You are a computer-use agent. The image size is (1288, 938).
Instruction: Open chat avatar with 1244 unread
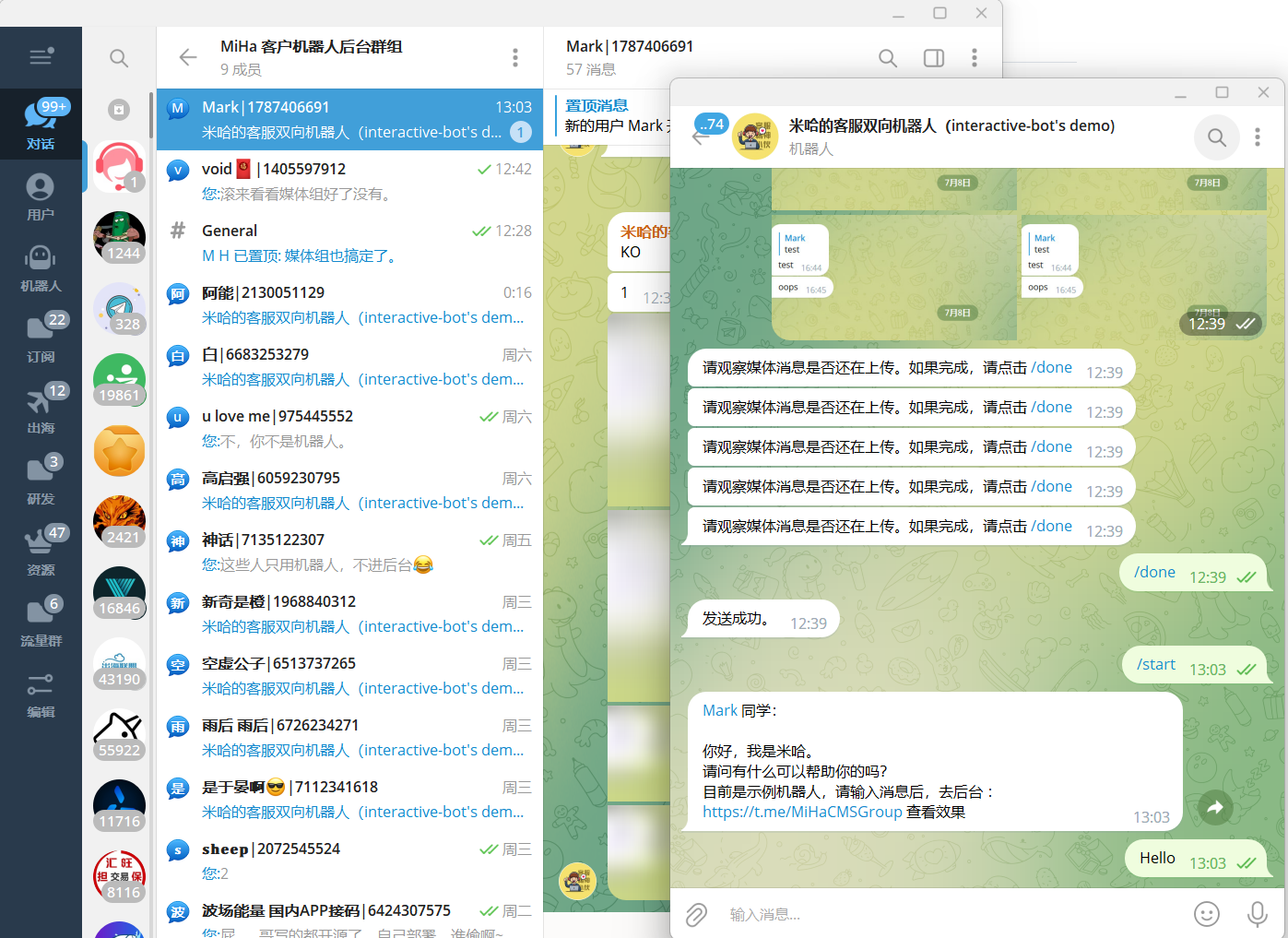coord(119,237)
